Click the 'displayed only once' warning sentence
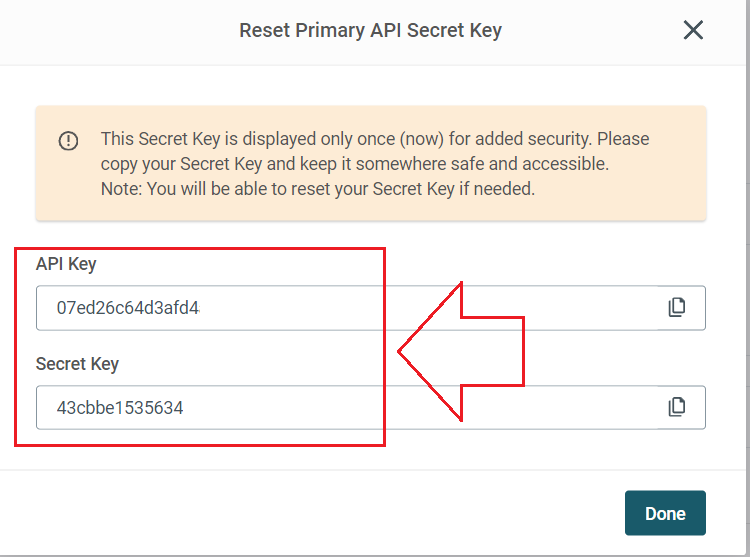 (375, 139)
